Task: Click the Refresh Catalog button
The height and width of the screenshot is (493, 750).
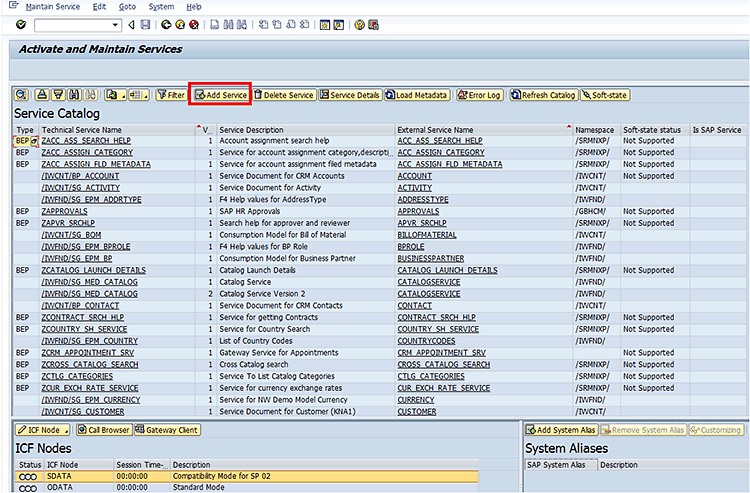Action: [544, 95]
